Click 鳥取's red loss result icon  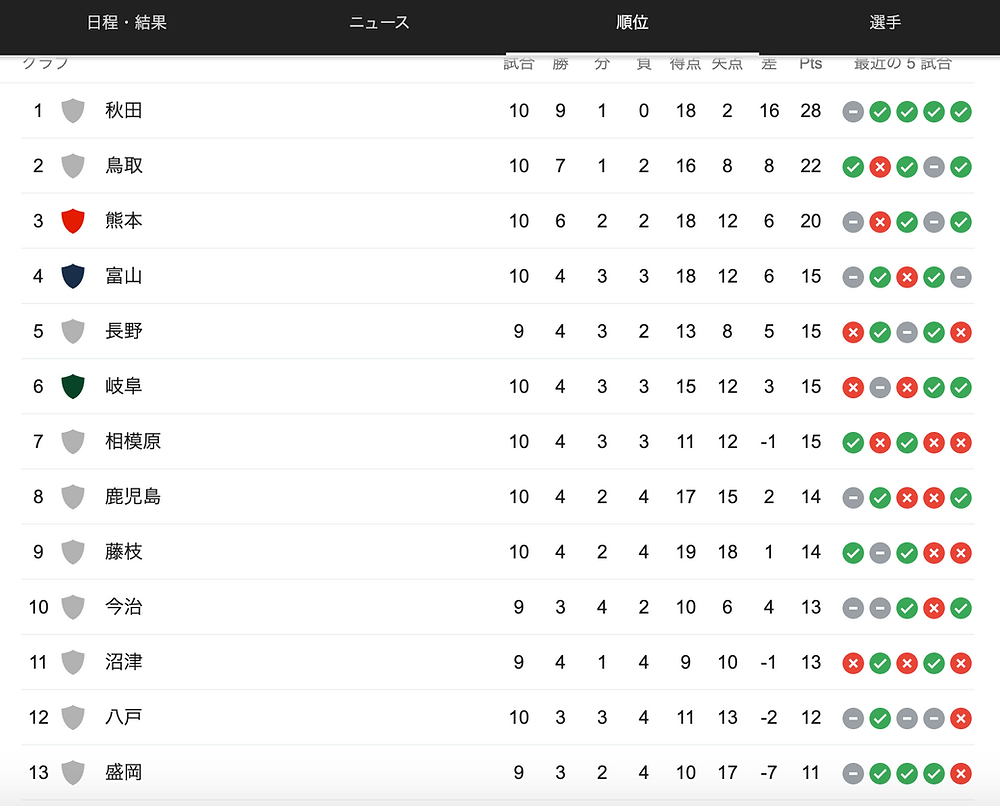(x=879, y=167)
